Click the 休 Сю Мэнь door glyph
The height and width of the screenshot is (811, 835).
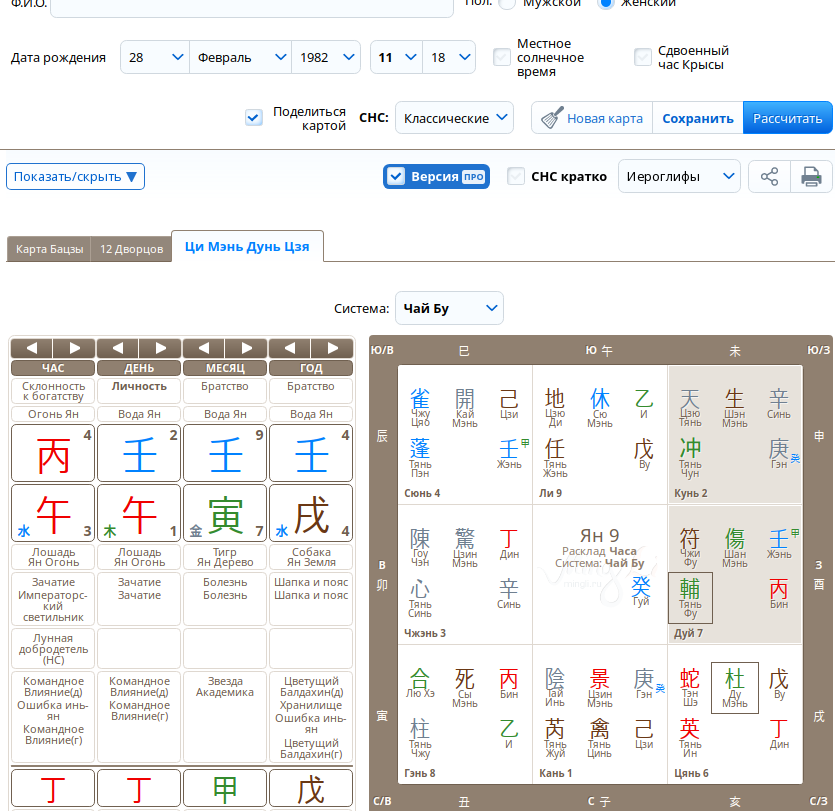pyautogui.click(x=600, y=399)
